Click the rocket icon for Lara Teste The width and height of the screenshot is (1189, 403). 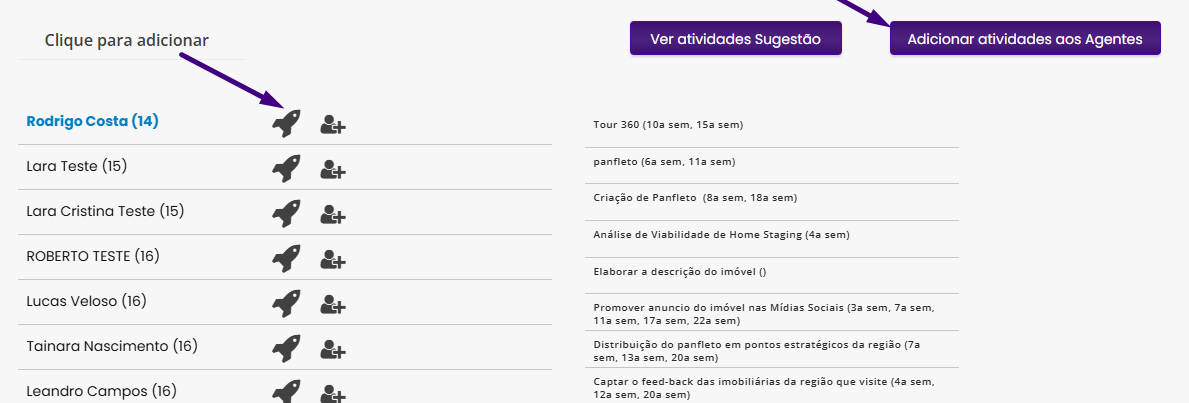click(x=286, y=168)
